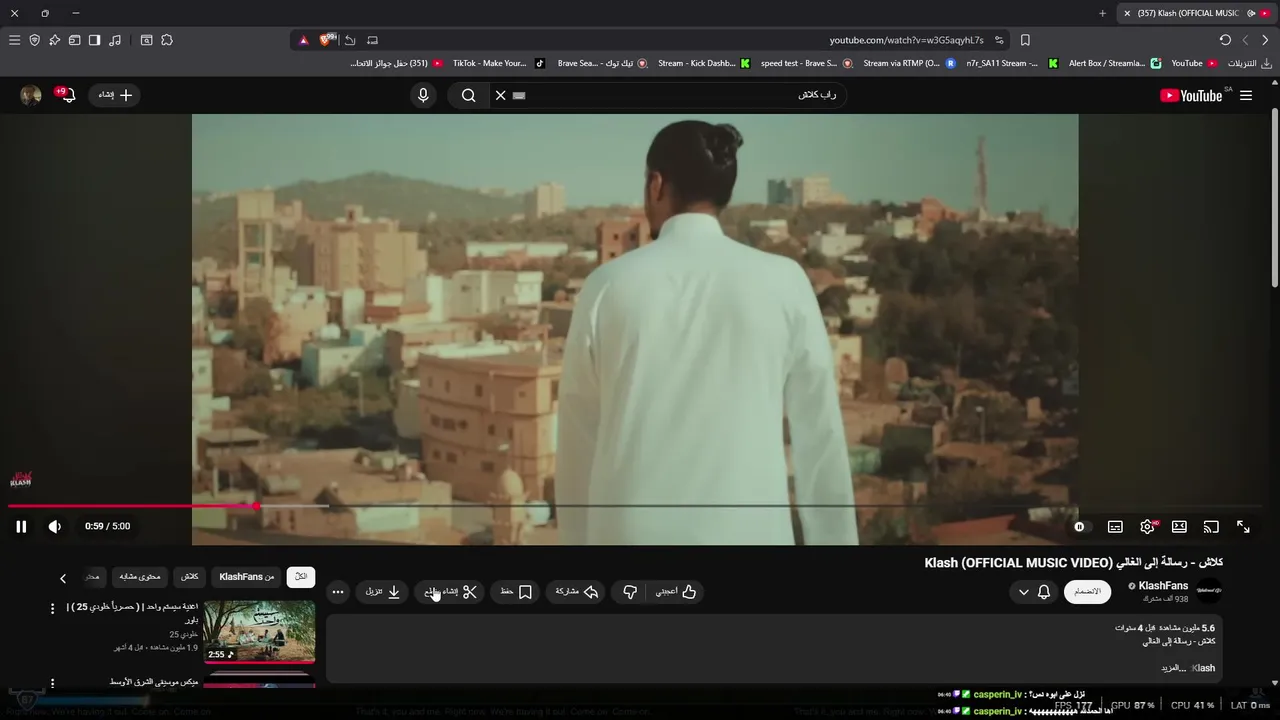Toggle subtitles captions in the player
The height and width of the screenshot is (720, 1280).
tap(1115, 526)
